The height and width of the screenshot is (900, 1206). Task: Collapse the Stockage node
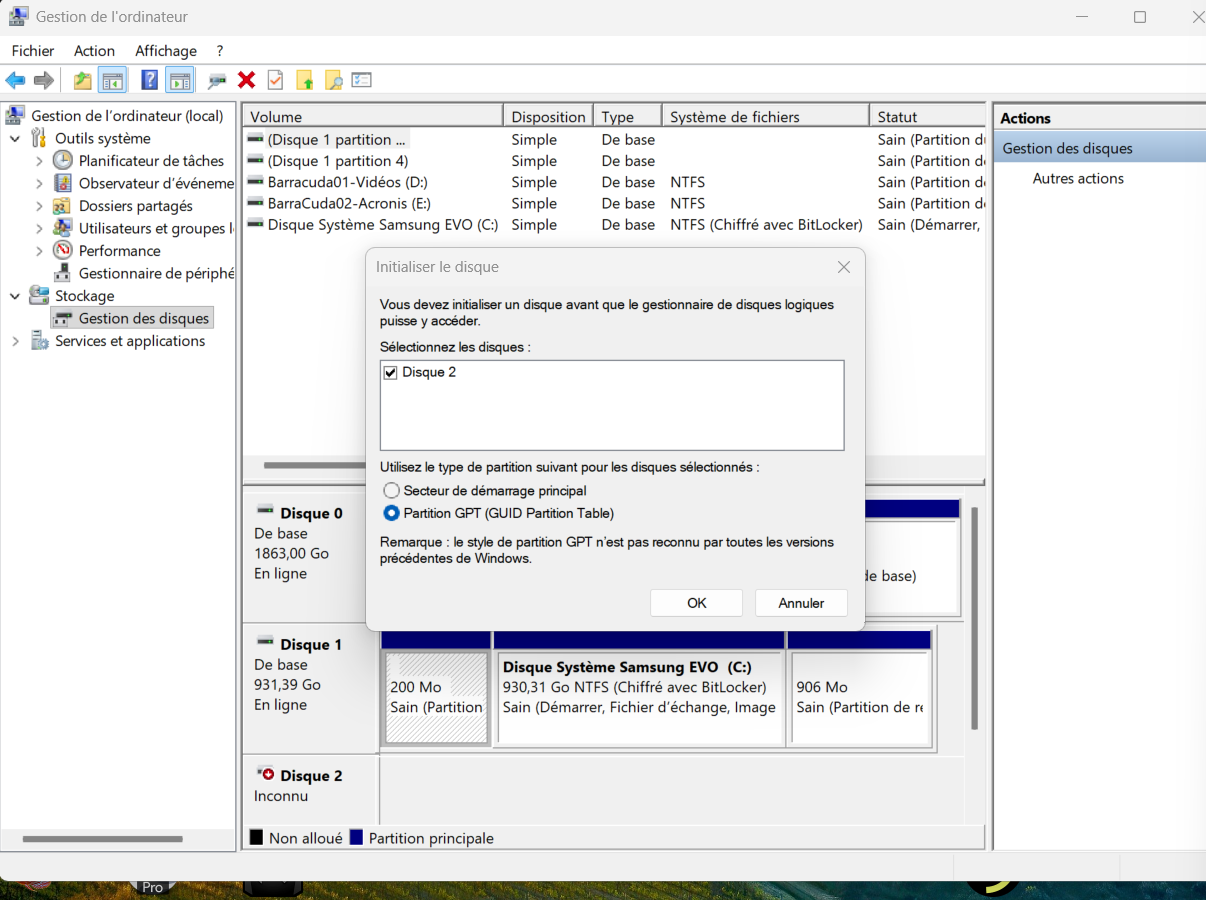coord(15,296)
